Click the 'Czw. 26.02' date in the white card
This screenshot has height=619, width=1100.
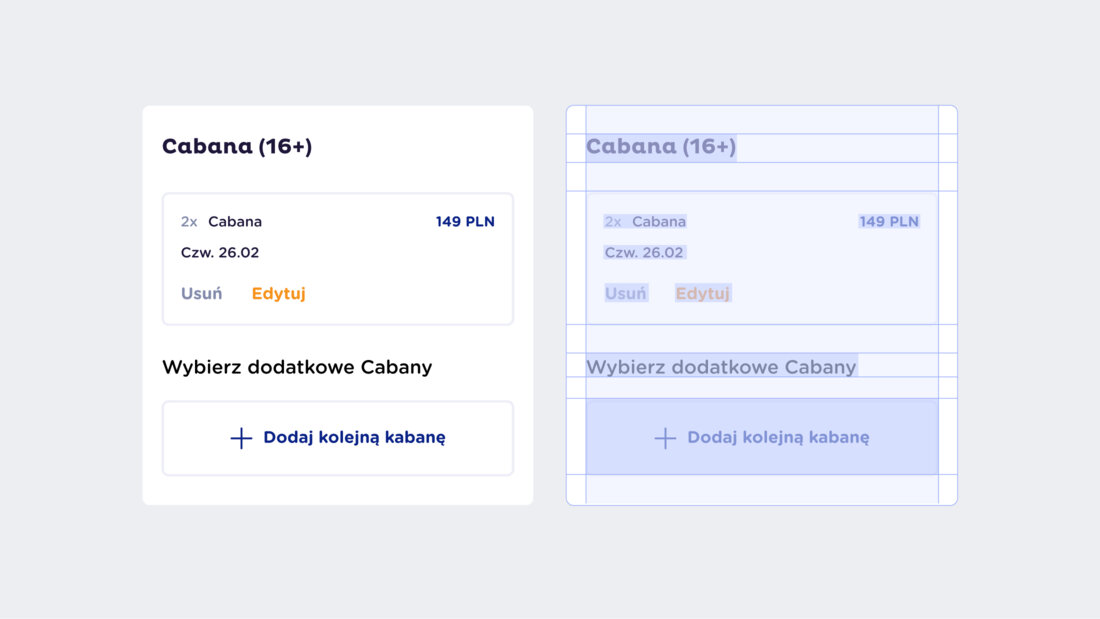pos(220,253)
